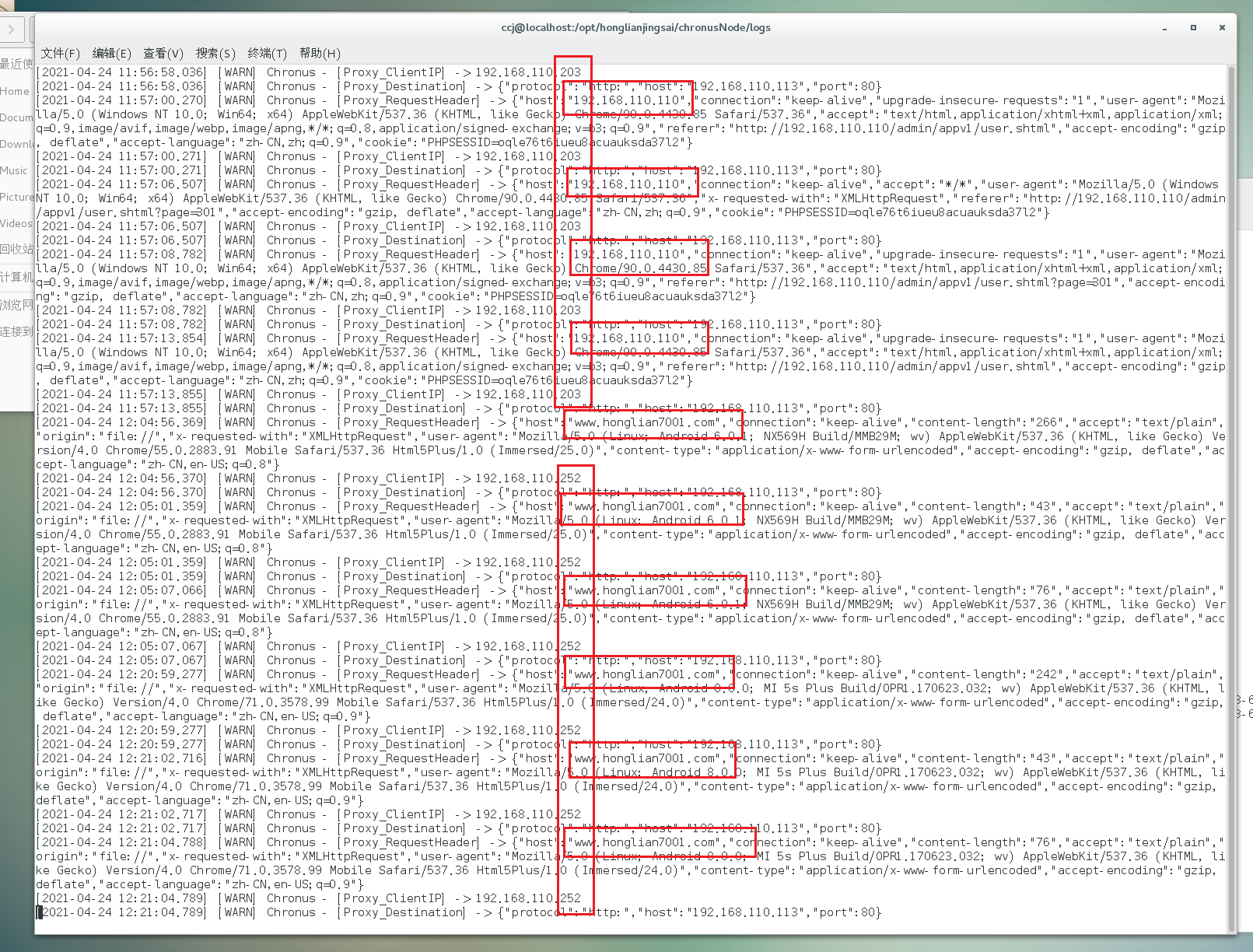Select Videos in the background sidebar

pyautogui.click(x=16, y=223)
